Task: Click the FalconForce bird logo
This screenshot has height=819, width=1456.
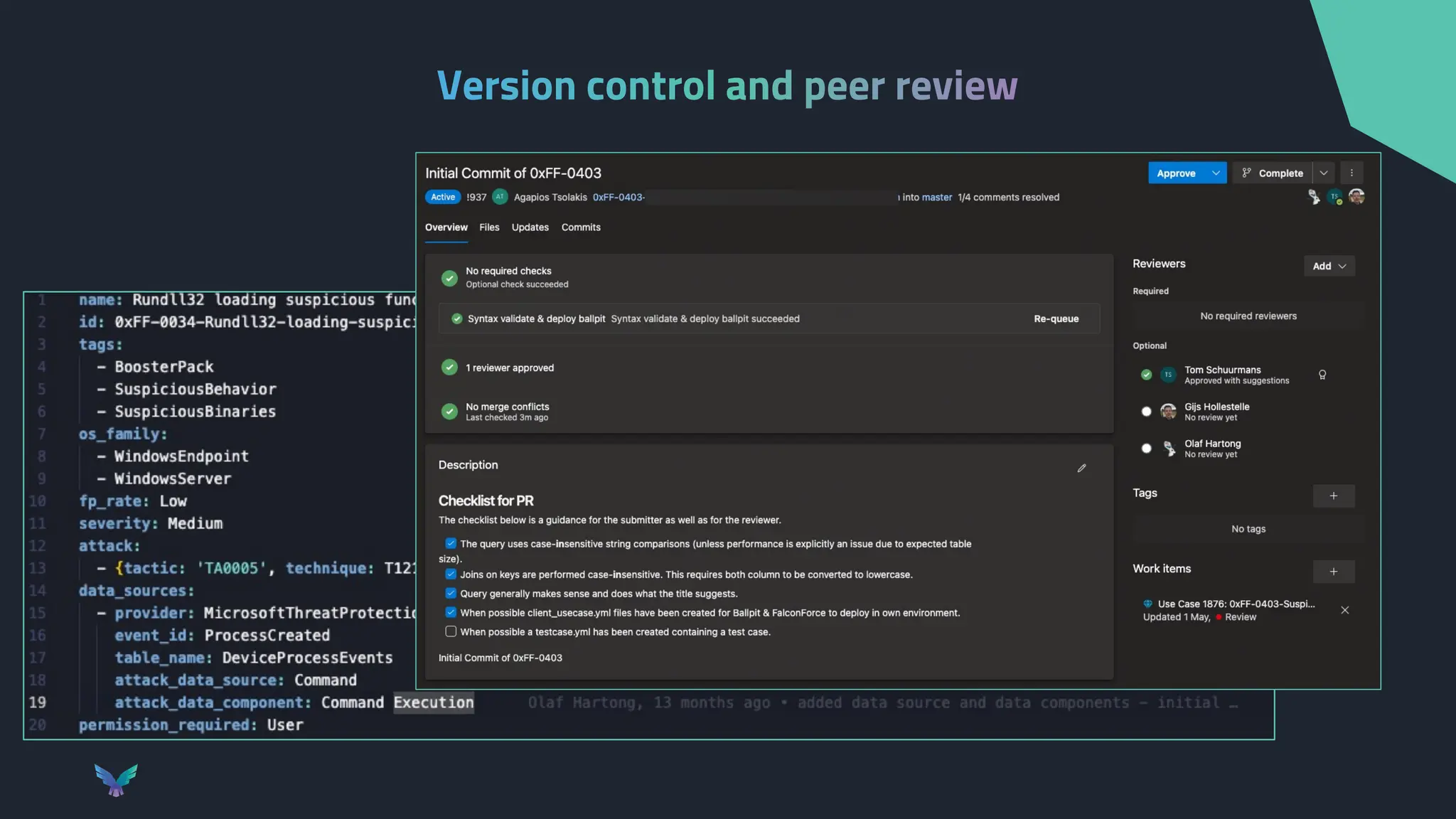Action: (x=116, y=780)
